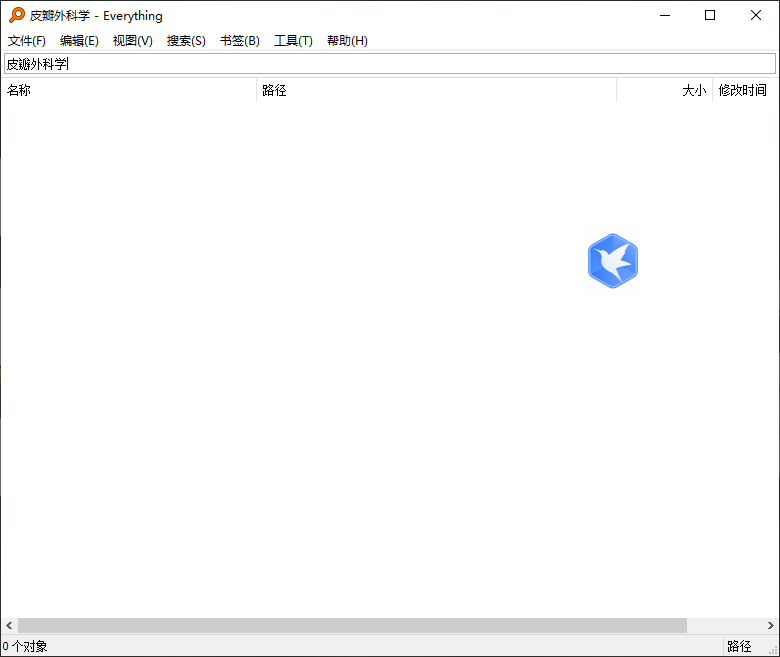Sort results by 名称 column header

click(x=129, y=90)
